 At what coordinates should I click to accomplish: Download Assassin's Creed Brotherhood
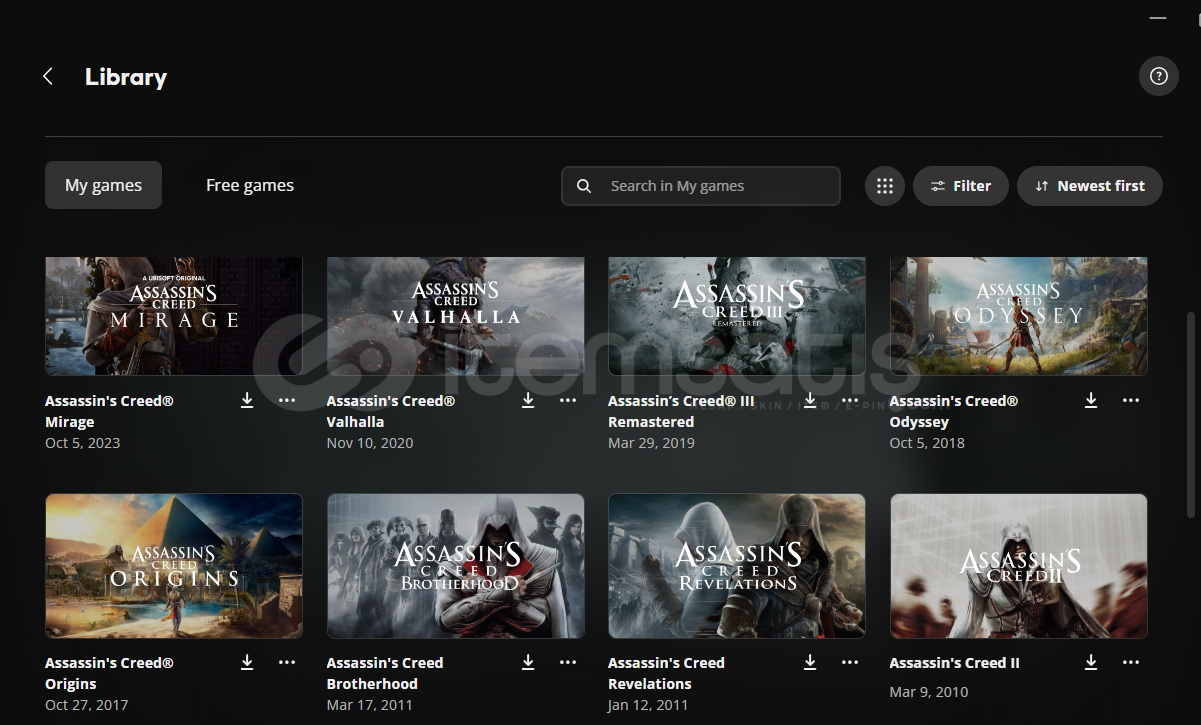tap(528, 663)
